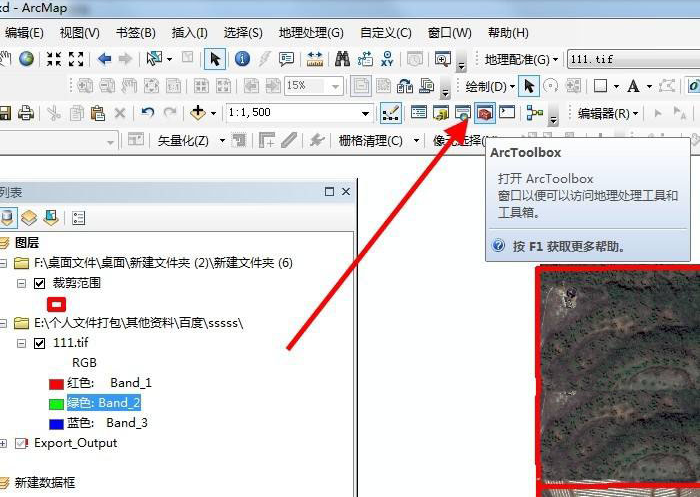The image size is (700, 497).
Task: Open the Go To XY tool
Action: coord(387,59)
